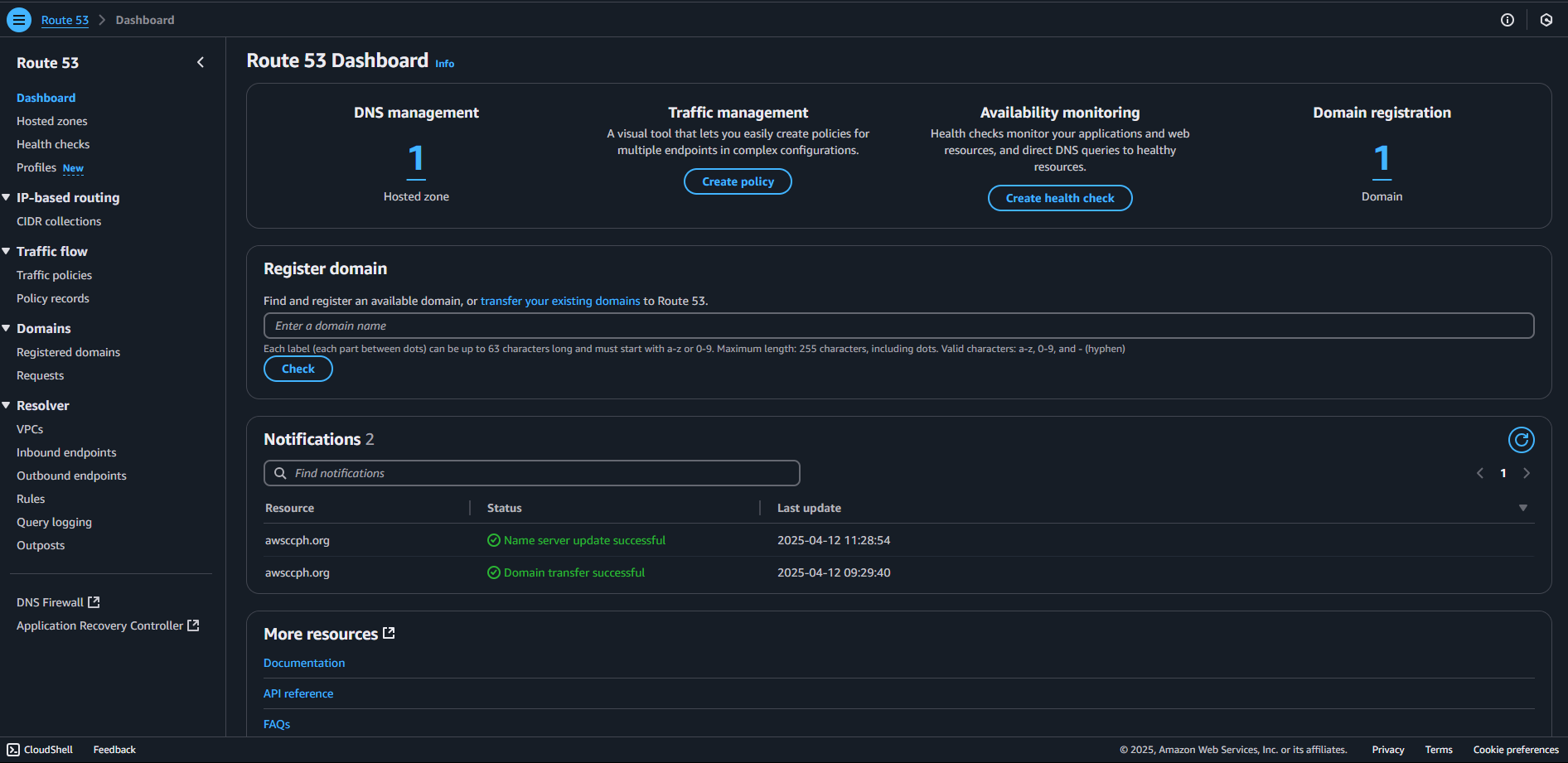This screenshot has height=763, width=1568.
Task: Open CloudShell terminal icon in footer
Action: click(x=13, y=750)
